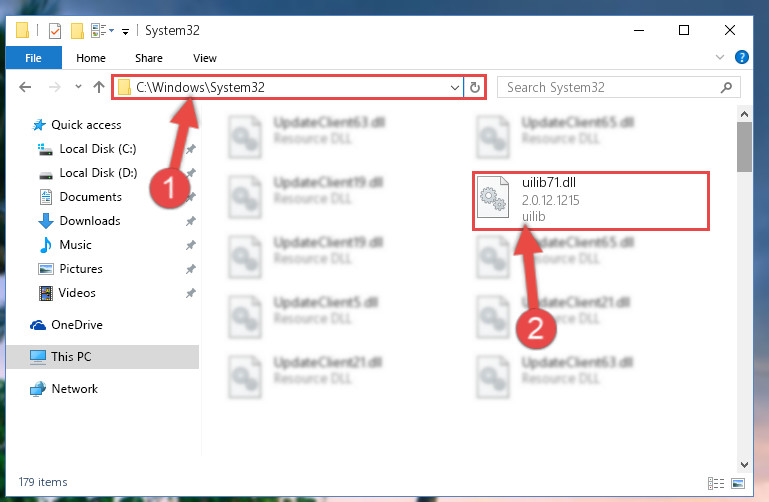This screenshot has width=769, height=502.
Task: Unpin Videos using its pin icon
Action: pyautogui.click(x=190, y=293)
